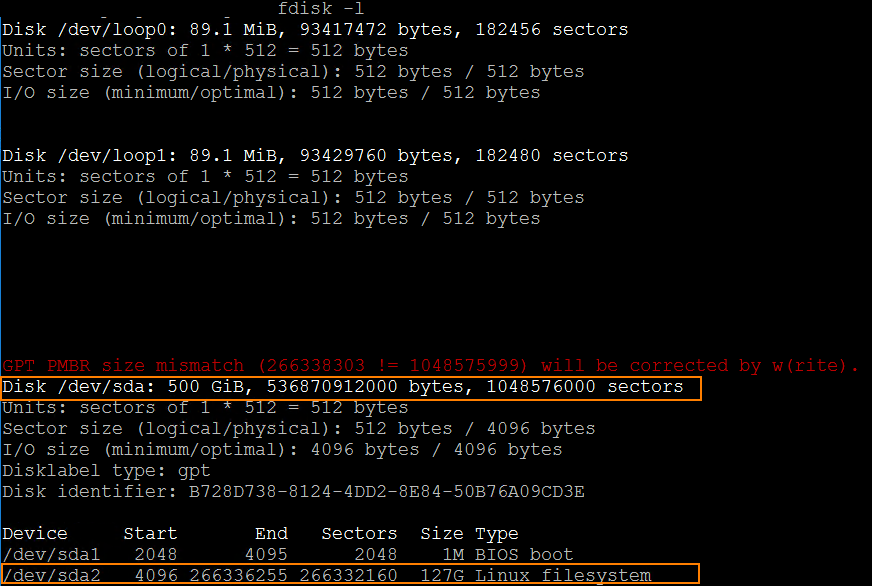Select the Disk /dev/loop0 line
Screen dimensions: 872x586
[315, 29]
